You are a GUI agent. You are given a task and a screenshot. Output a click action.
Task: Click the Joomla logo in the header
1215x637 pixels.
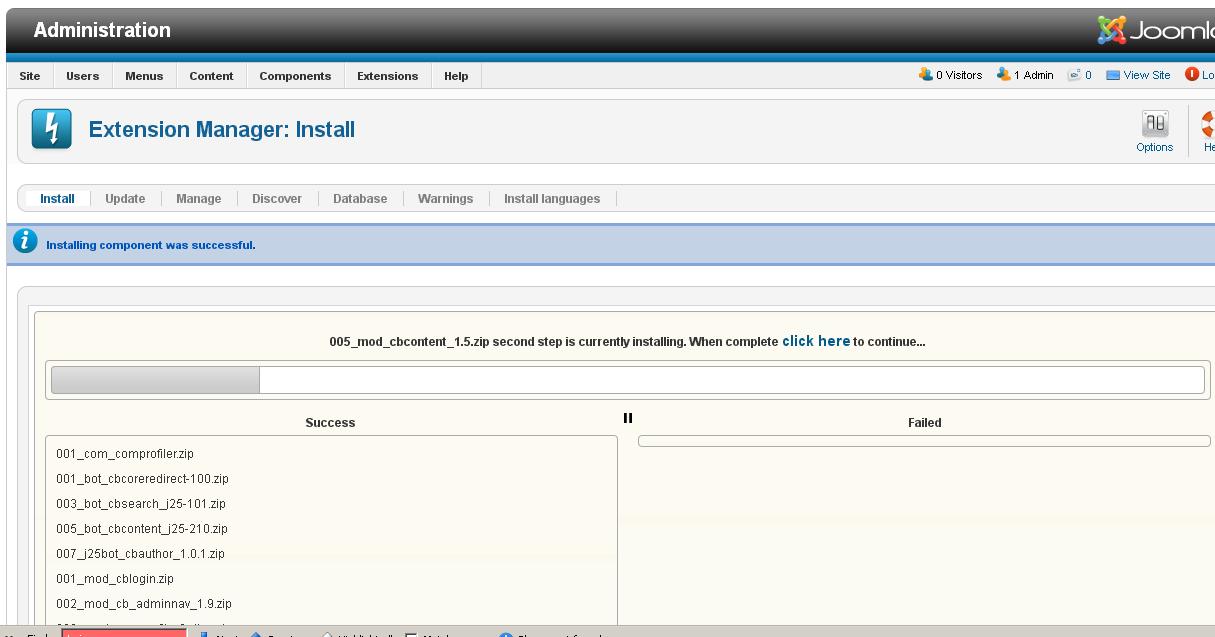click(1155, 31)
